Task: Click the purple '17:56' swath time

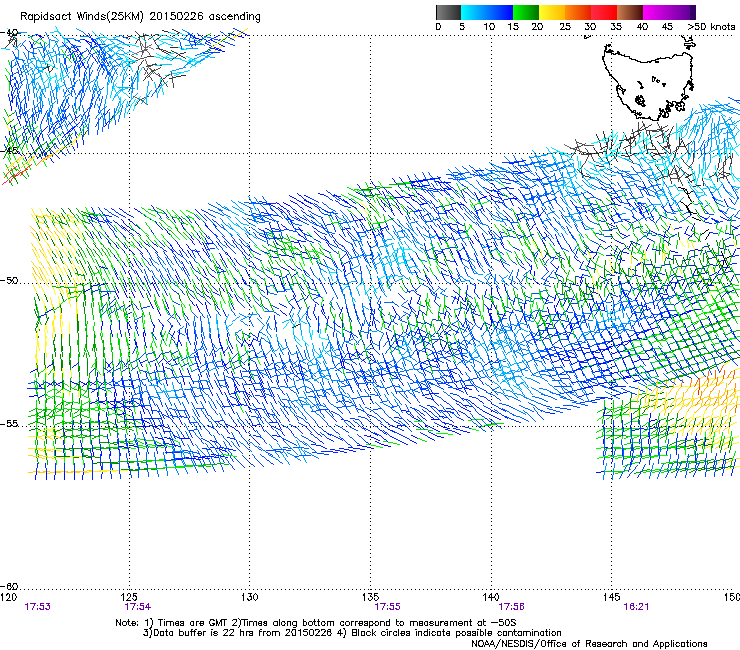Action: (x=511, y=607)
